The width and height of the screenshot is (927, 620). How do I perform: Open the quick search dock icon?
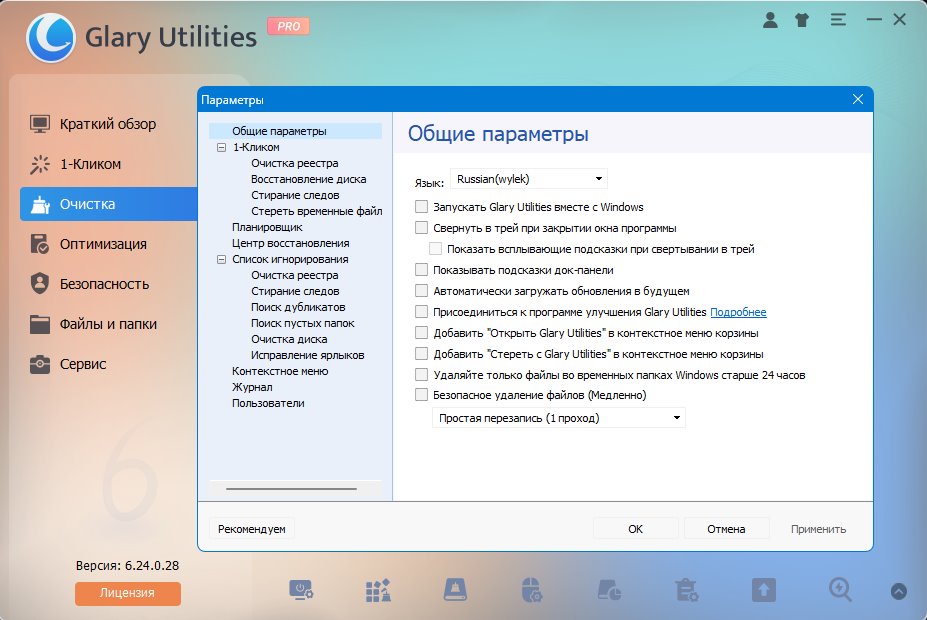coord(840,590)
